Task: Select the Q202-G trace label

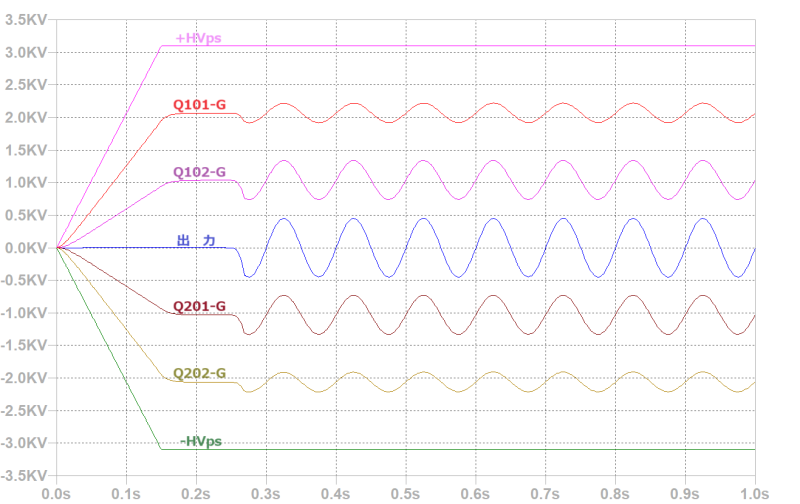Action: coord(199,373)
